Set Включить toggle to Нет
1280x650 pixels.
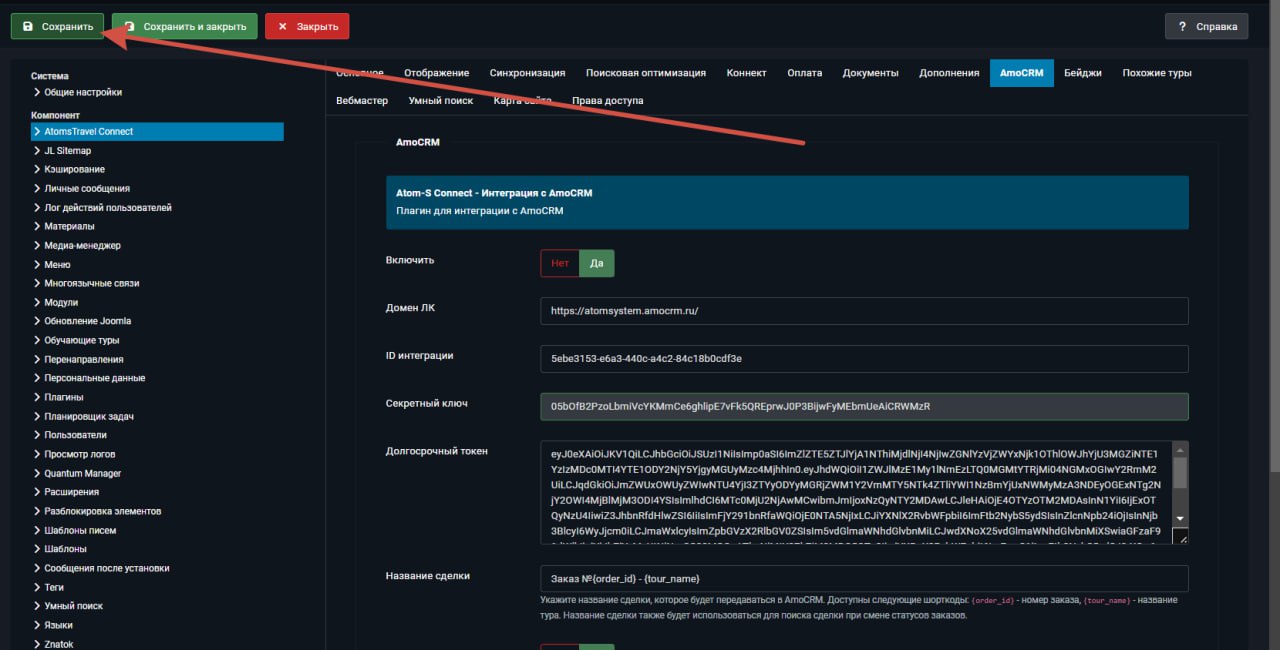tap(560, 263)
